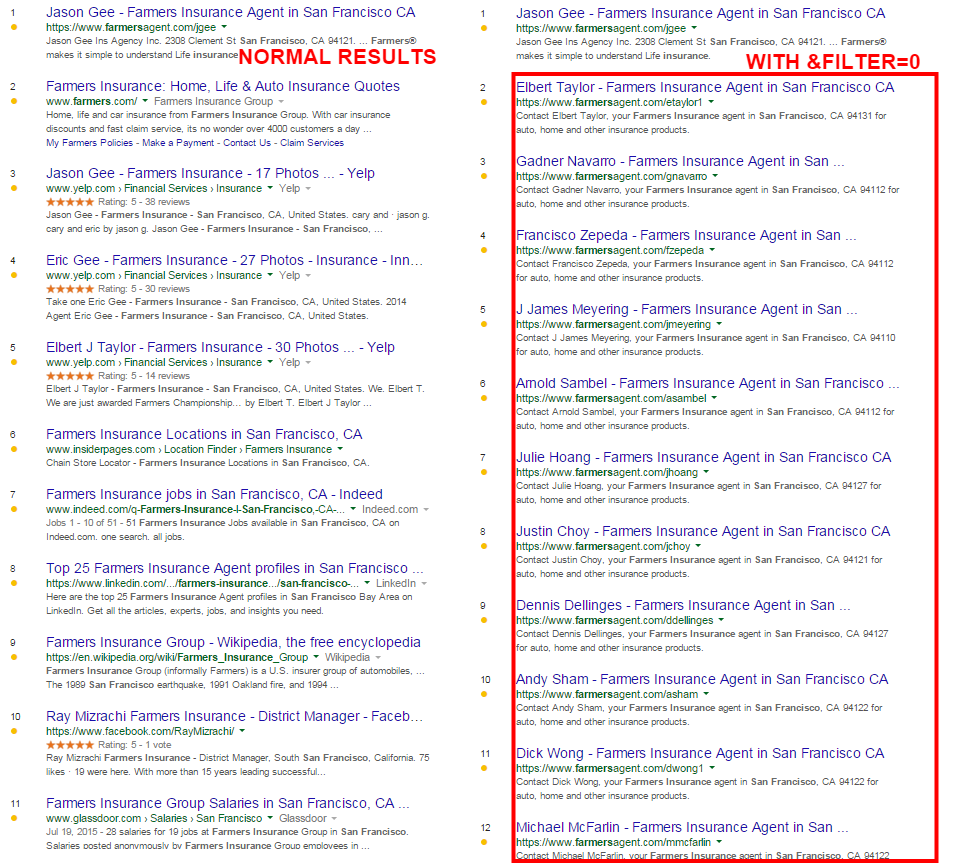Open Farmers Insurance Group Wikipedia article
This screenshot has height=868, width=968.
point(233,642)
